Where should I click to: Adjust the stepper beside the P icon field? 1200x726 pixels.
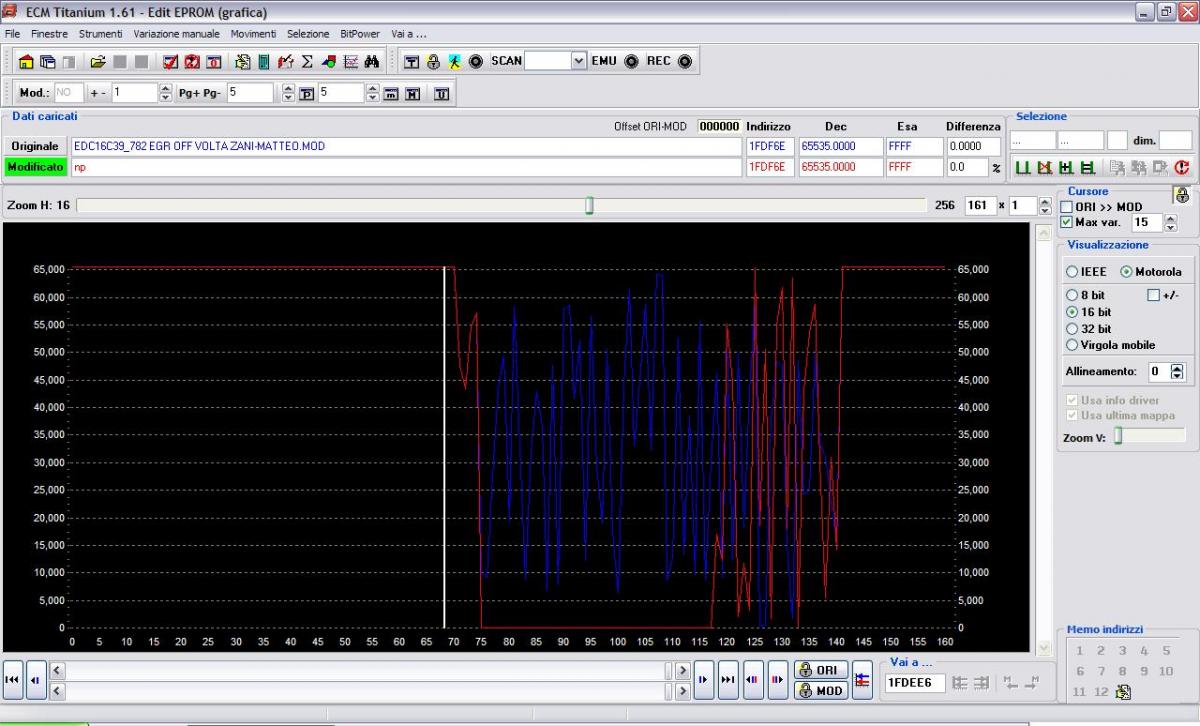coord(373,93)
